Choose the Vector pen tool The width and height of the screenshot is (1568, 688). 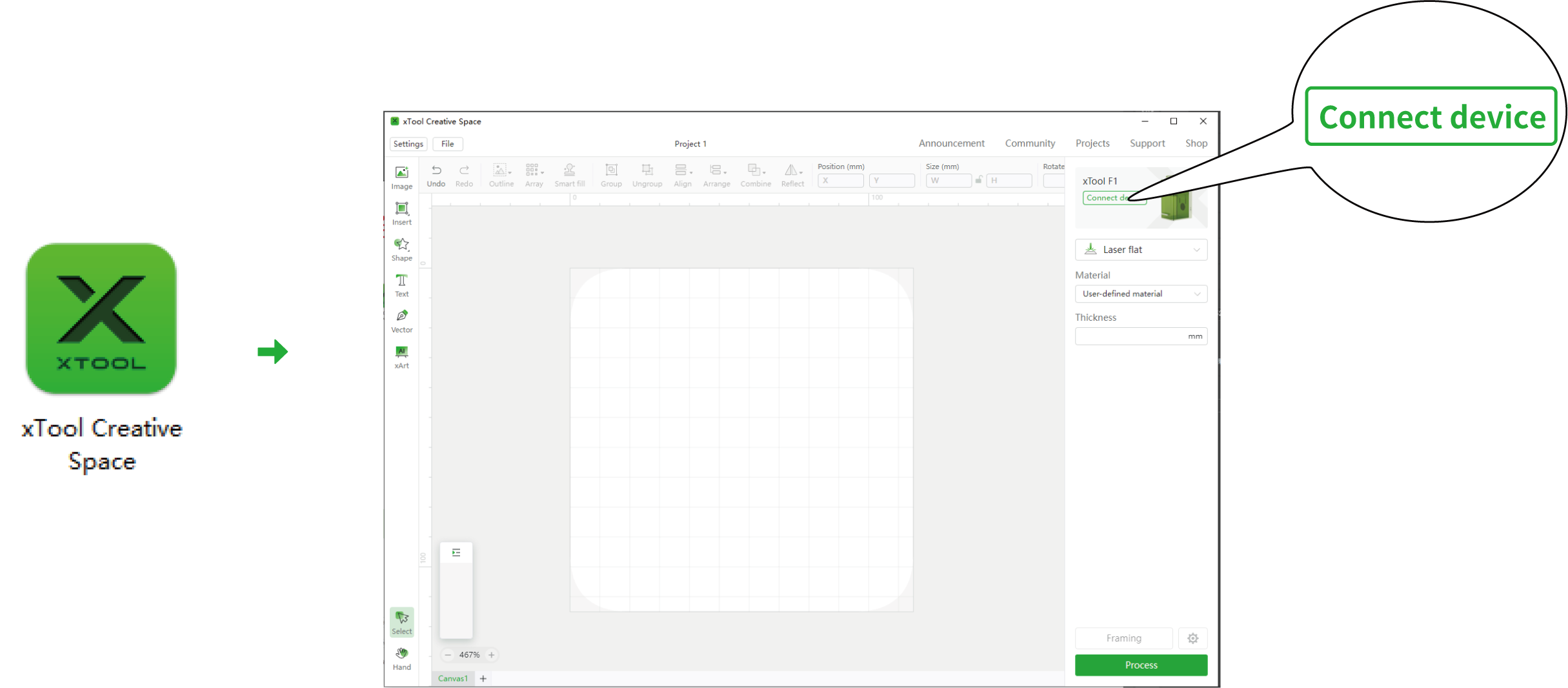tap(401, 321)
